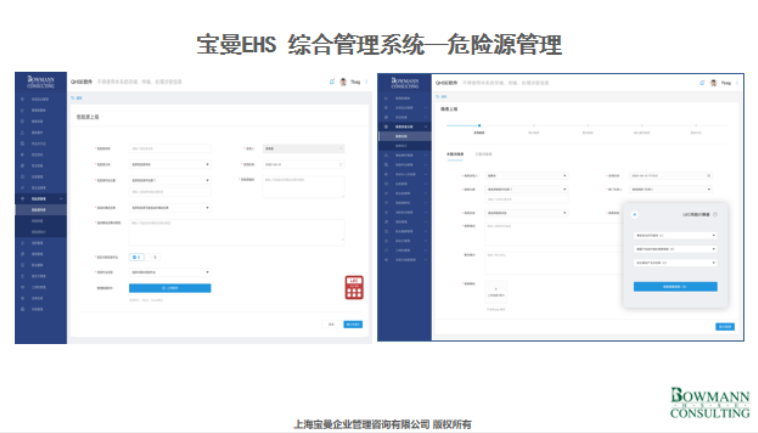
Task: Open the vertical dots menu in the 危险源上报 window
Action: coord(366,82)
